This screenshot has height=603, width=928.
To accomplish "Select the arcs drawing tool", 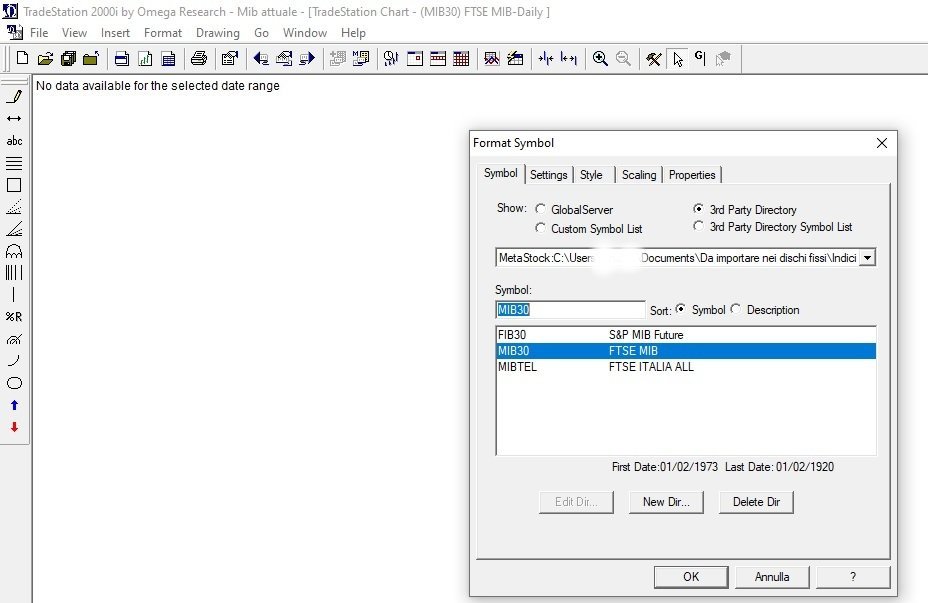I will pos(14,251).
